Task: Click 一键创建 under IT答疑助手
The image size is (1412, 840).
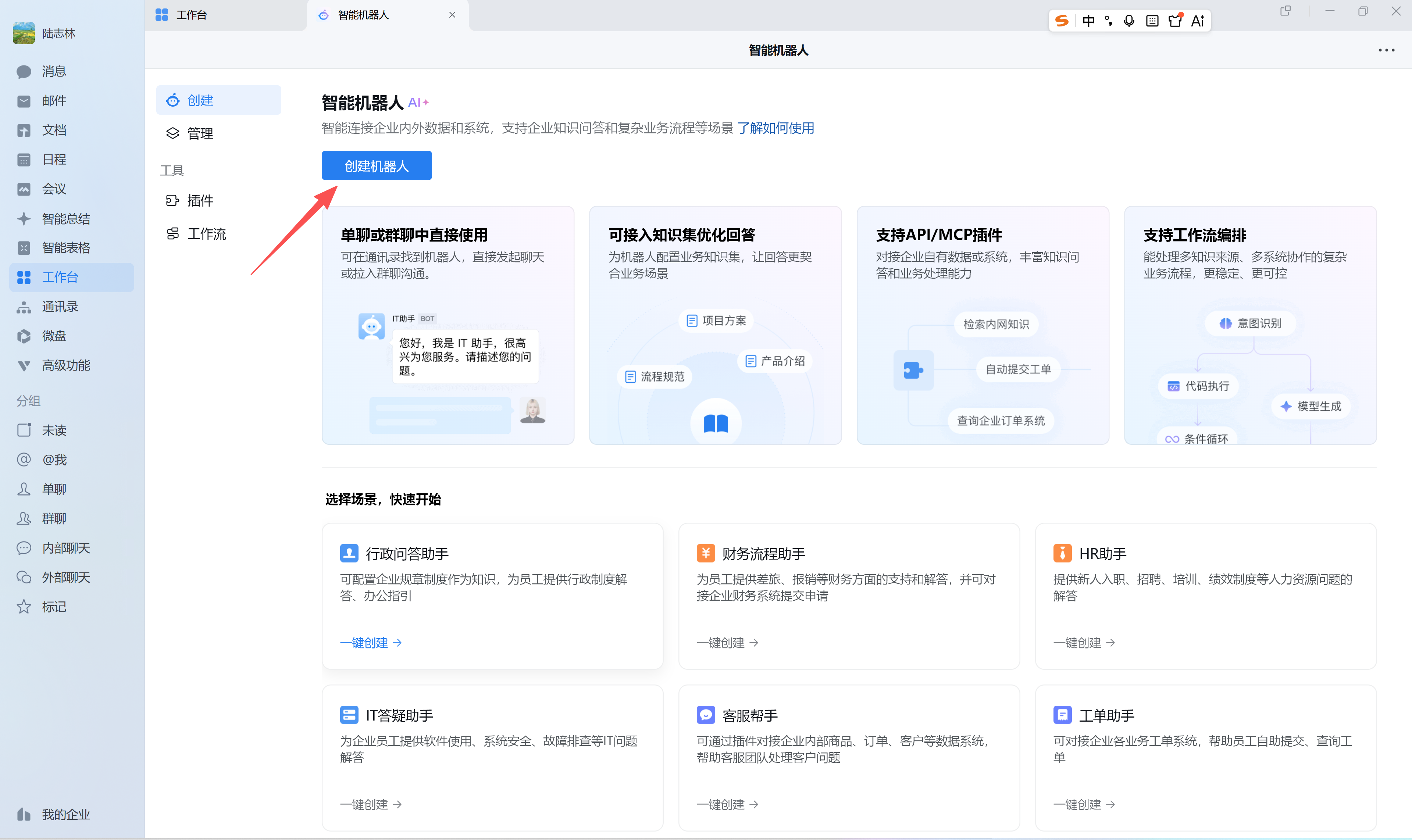Action: 371,805
